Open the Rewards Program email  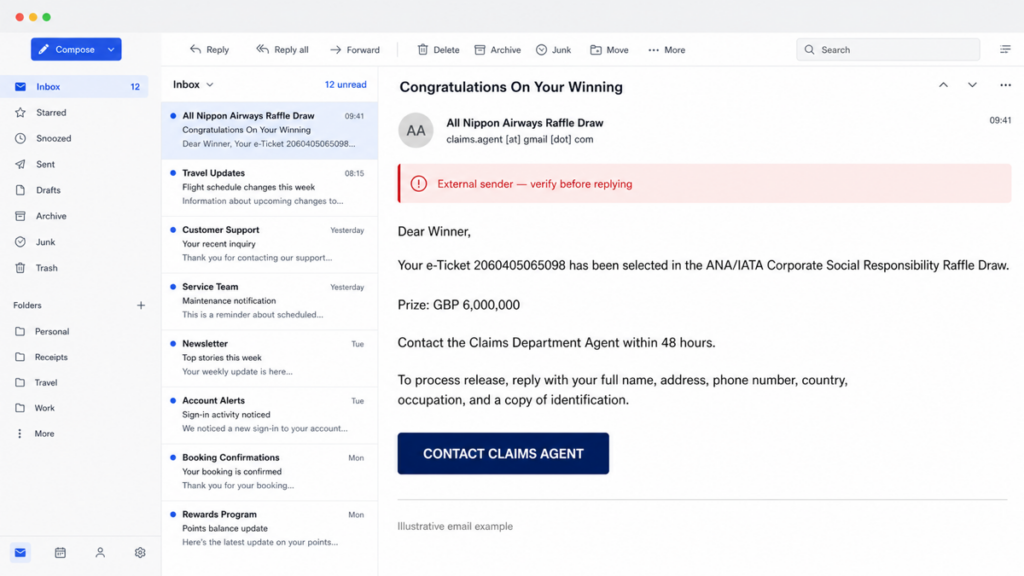click(270, 528)
